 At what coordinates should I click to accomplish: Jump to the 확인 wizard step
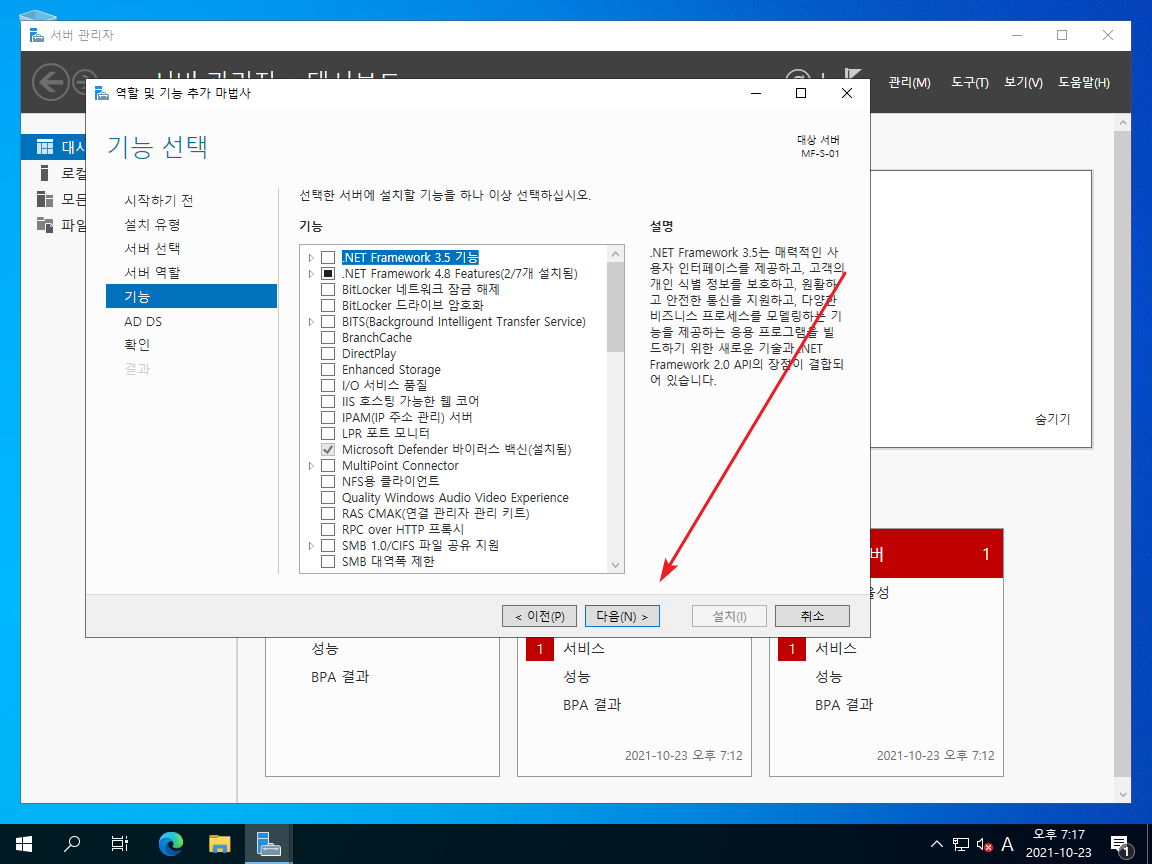point(137,345)
